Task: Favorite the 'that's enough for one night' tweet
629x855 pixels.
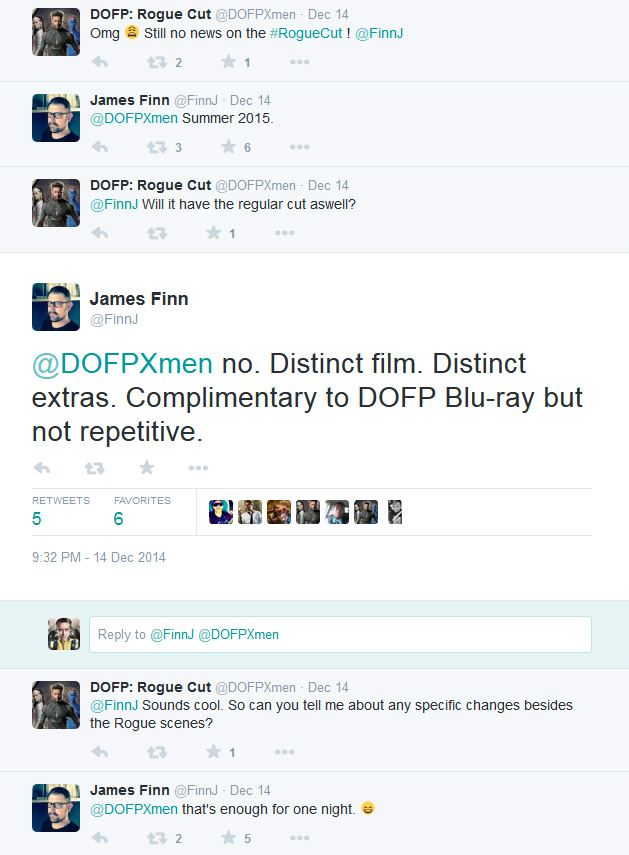Action: tap(228, 838)
